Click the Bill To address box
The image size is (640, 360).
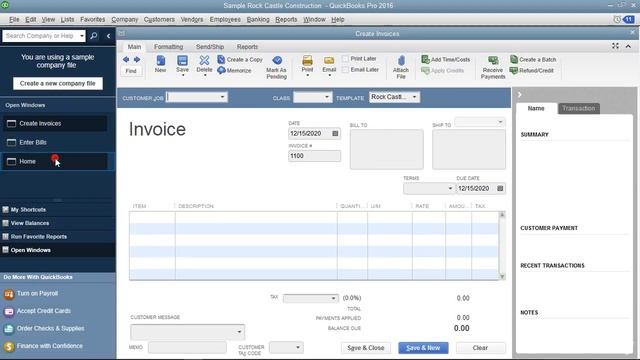(x=387, y=149)
